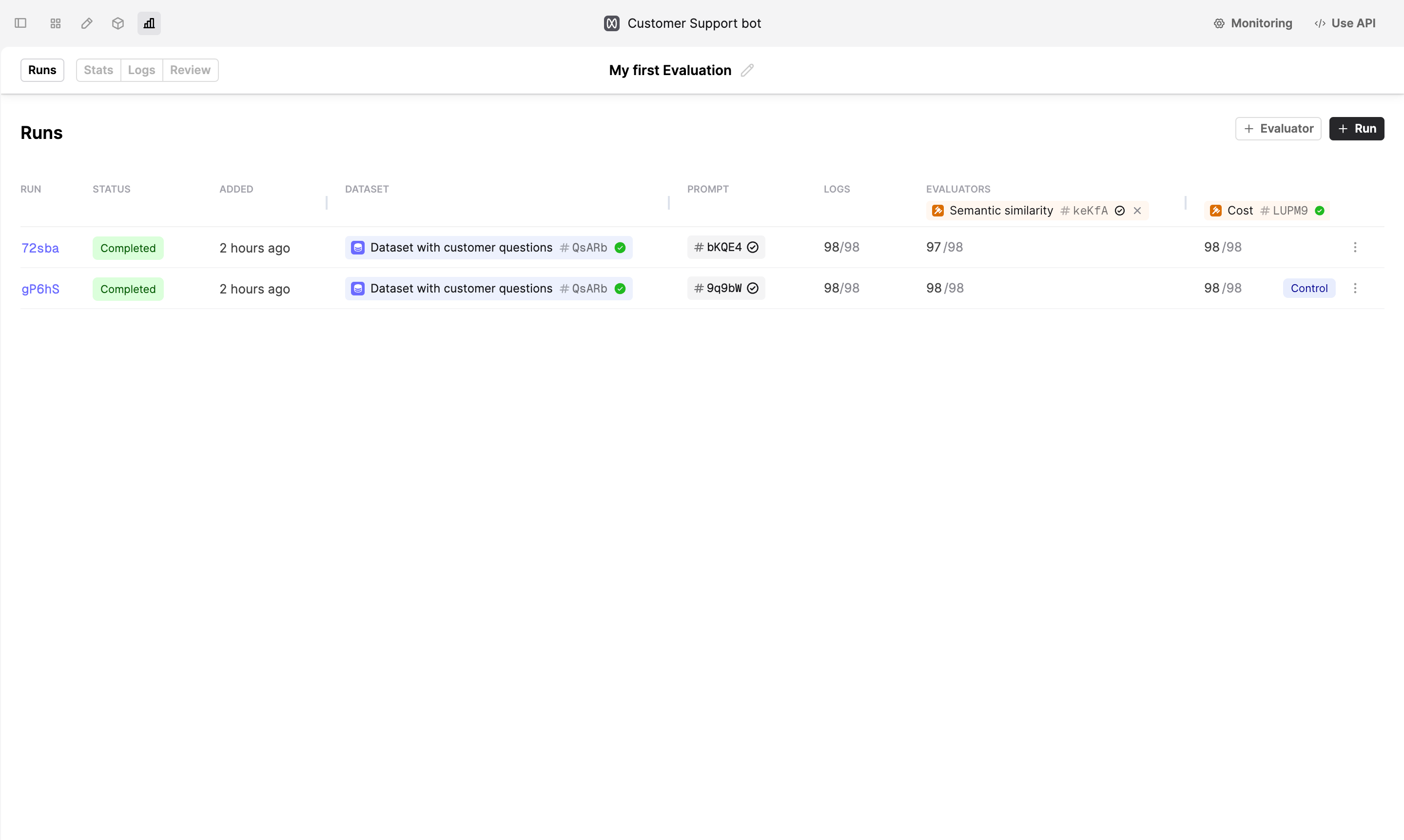Click the logs count of run gP6hS

(841, 288)
